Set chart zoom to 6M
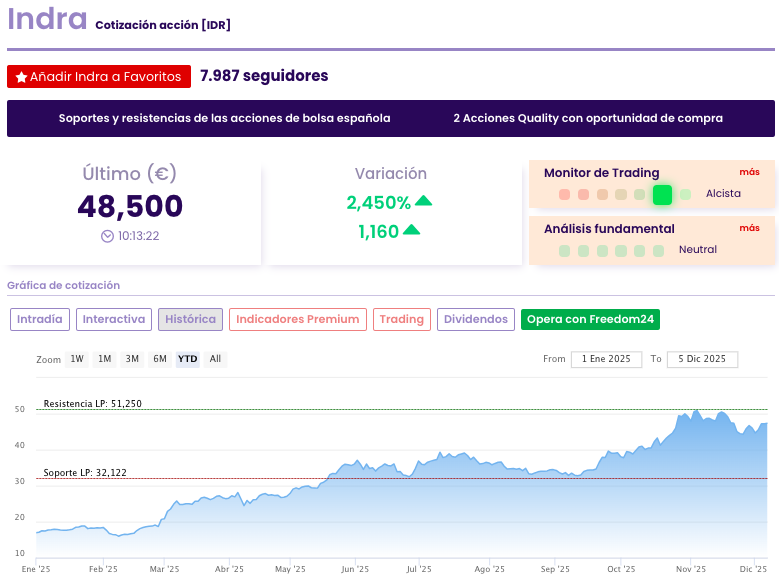Screen dimensions: 779x586 [x=160, y=359]
